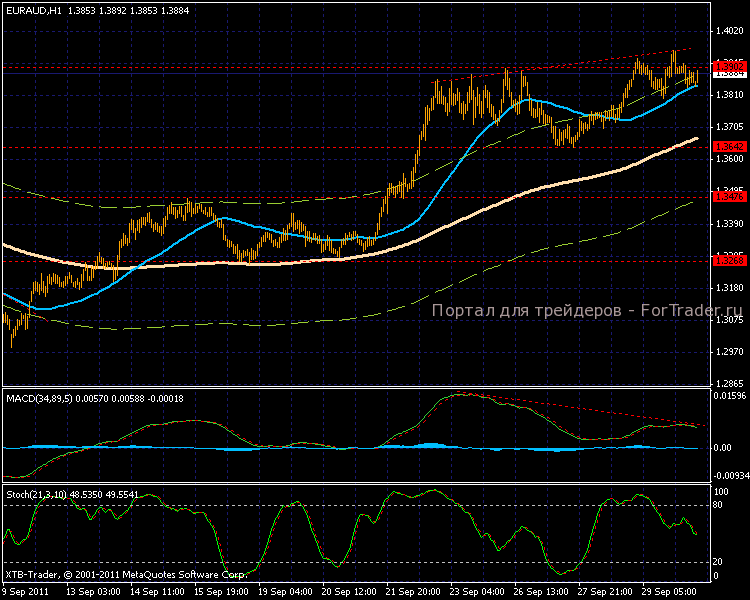The image size is (750, 600).
Task: Select the red 1.3268 level price tag
Action: point(729,261)
